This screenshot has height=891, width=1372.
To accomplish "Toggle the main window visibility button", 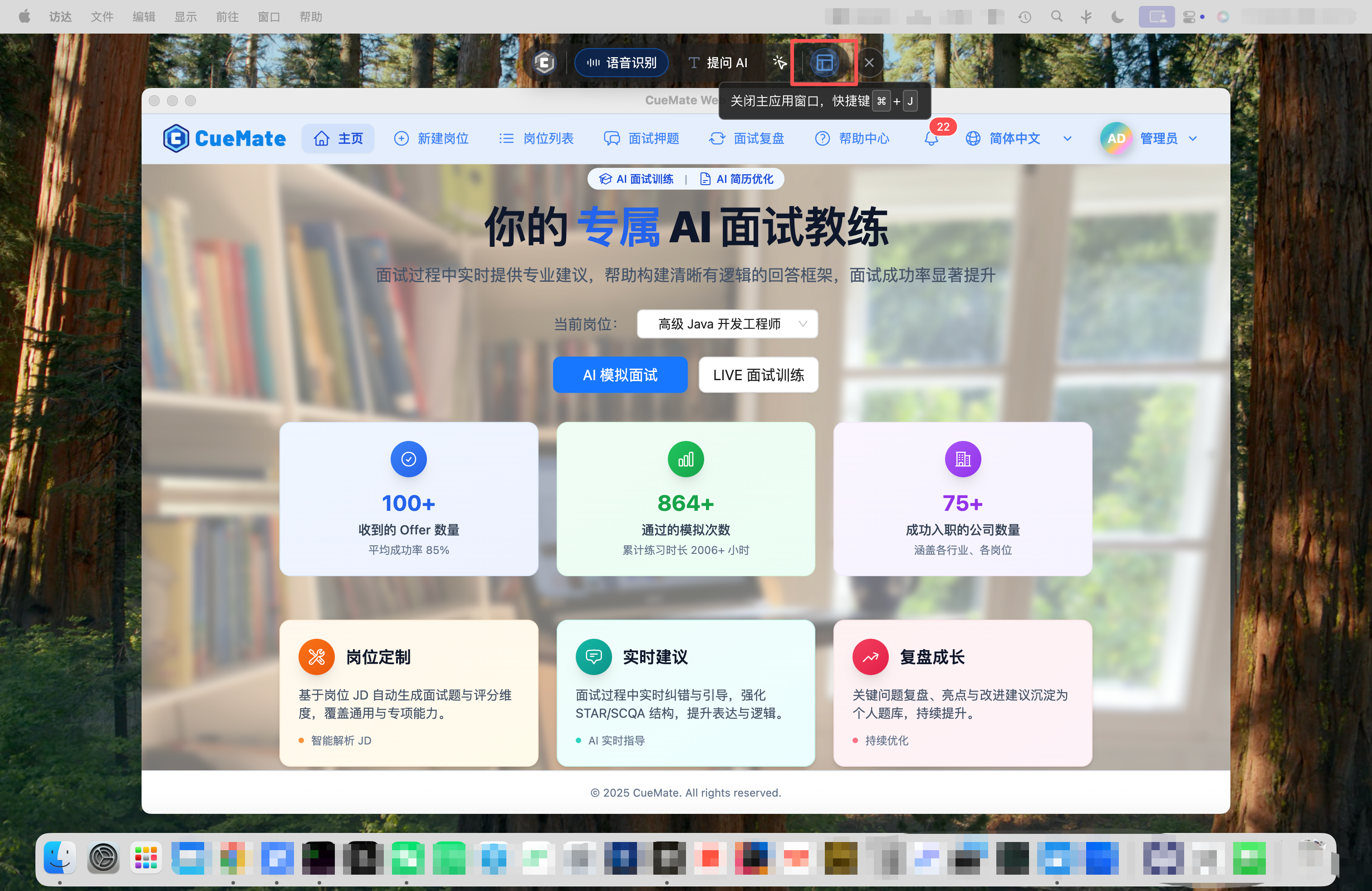I will pyautogui.click(x=824, y=62).
